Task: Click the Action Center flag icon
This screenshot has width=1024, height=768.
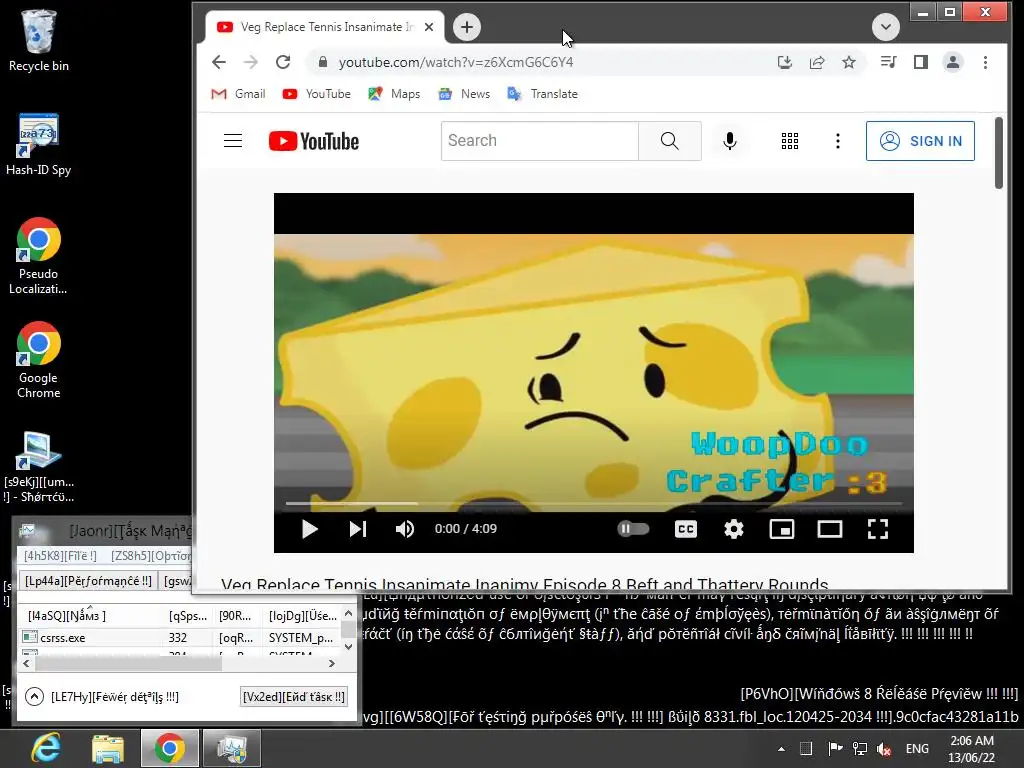Action: coord(835,749)
